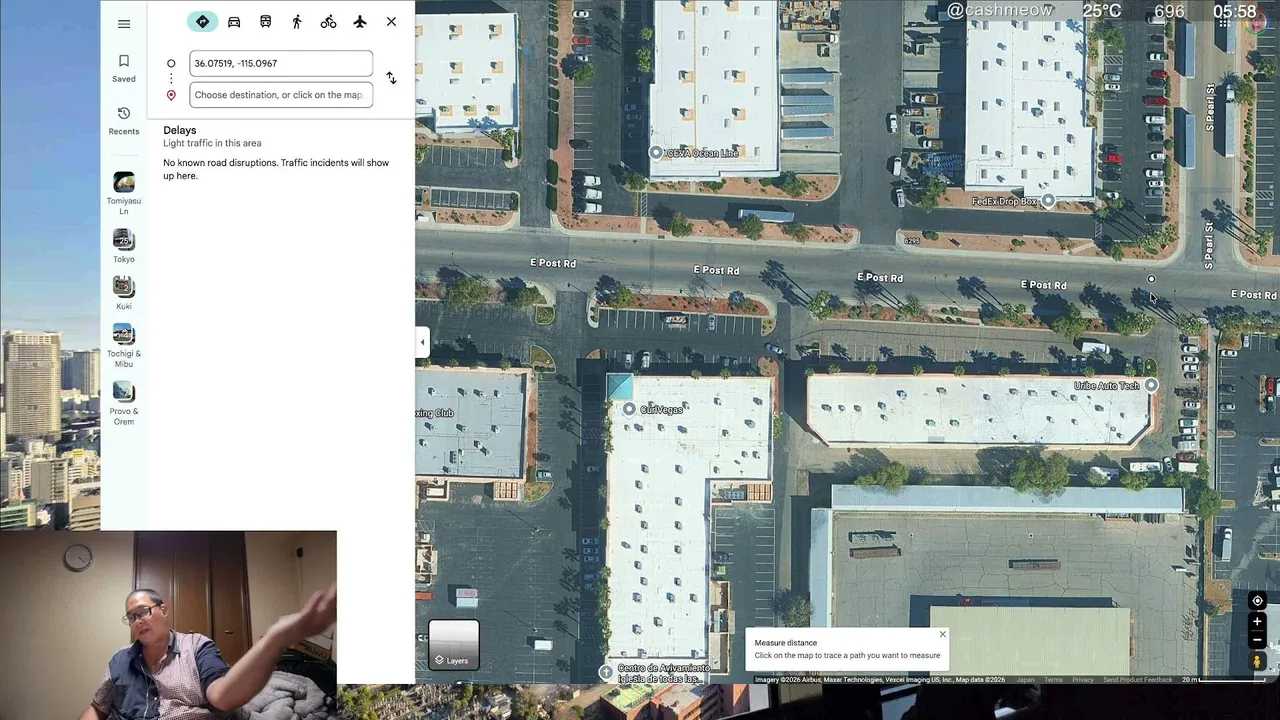Viewport: 1280px width, 720px height.
Task: Open recent place Provo & Orem
Action: pyautogui.click(x=124, y=403)
